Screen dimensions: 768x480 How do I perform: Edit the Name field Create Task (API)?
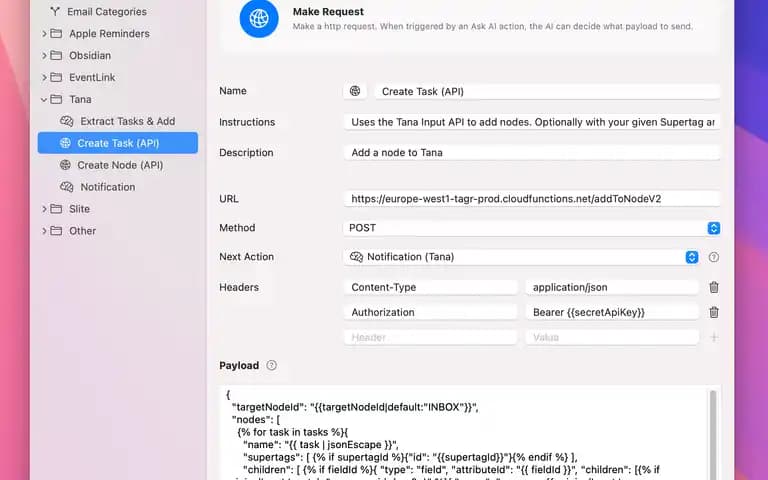547,92
